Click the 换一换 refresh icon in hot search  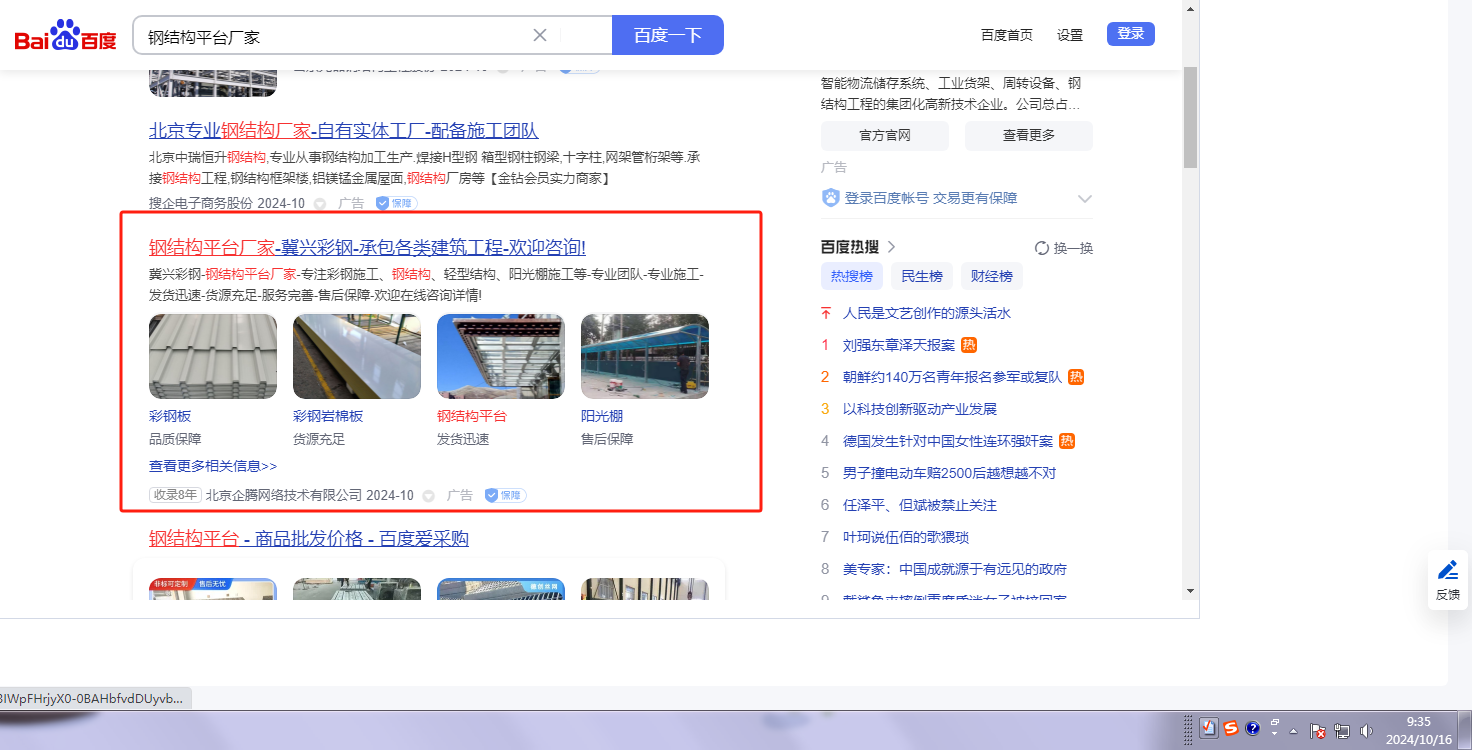(1041, 248)
